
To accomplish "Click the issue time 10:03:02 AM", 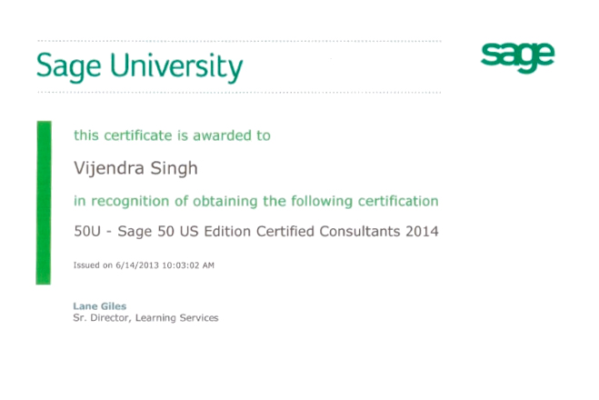I will click(x=188, y=265).
